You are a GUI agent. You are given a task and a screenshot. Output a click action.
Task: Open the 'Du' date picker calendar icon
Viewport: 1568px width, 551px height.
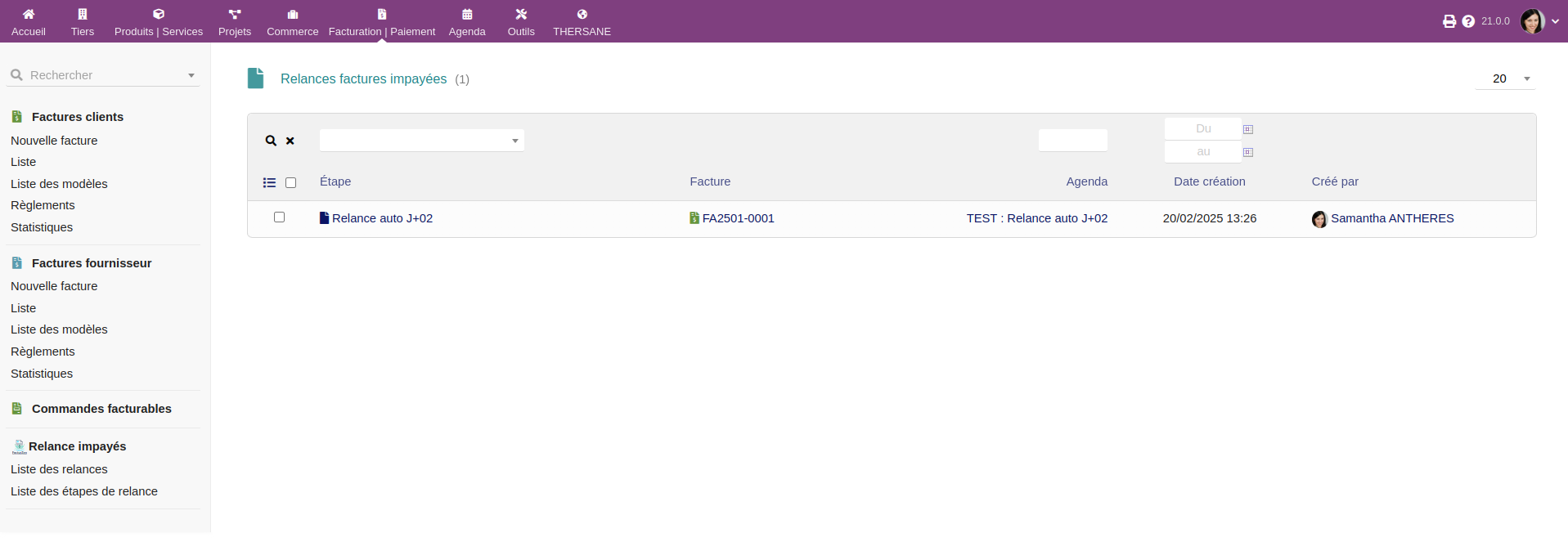(1248, 129)
